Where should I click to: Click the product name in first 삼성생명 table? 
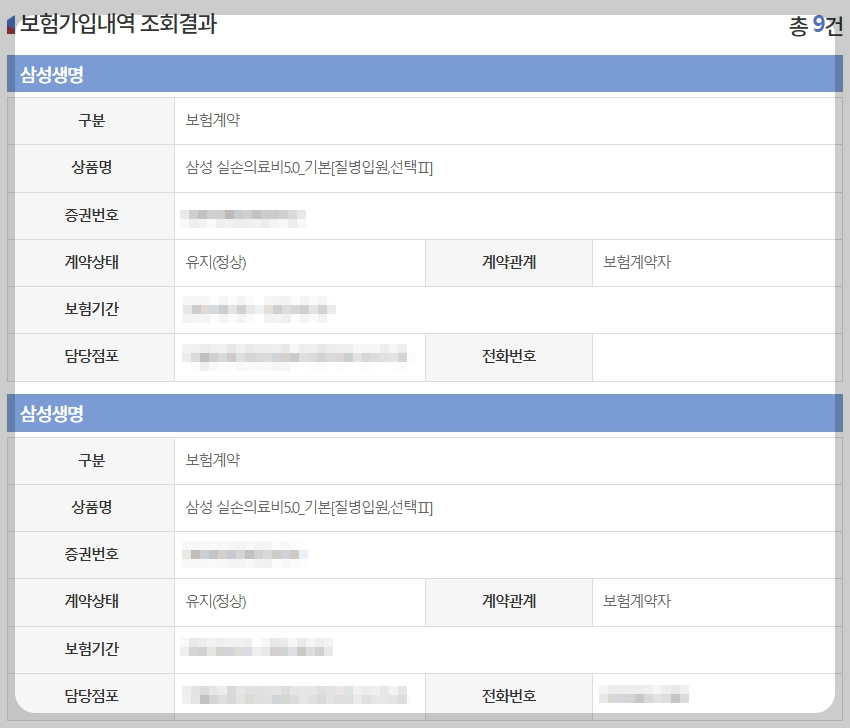click(x=309, y=167)
